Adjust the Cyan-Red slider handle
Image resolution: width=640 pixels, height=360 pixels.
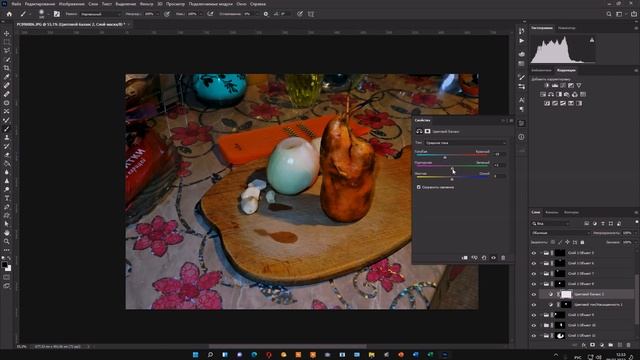[x=445, y=157]
